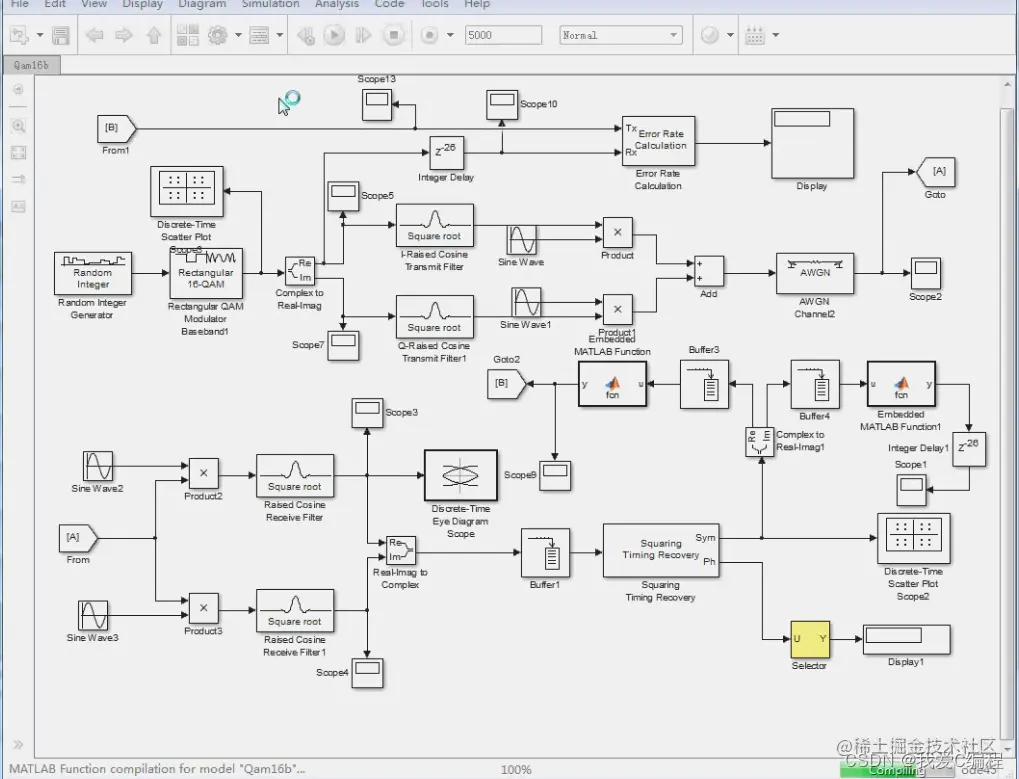Click the Run simulation play button

[x=334, y=35]
